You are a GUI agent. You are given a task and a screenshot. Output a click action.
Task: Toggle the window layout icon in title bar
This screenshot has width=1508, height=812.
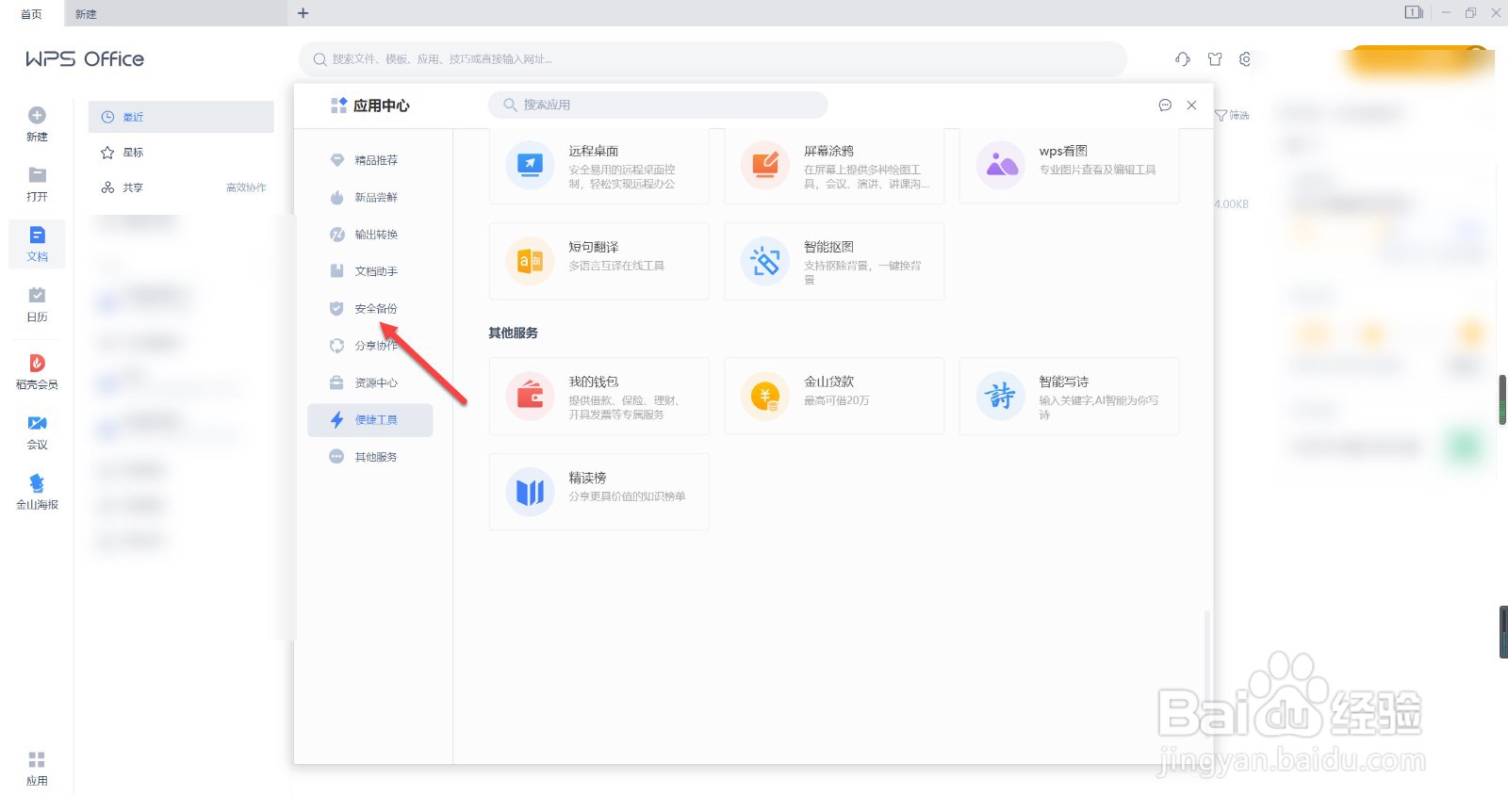coord(1414,12)
